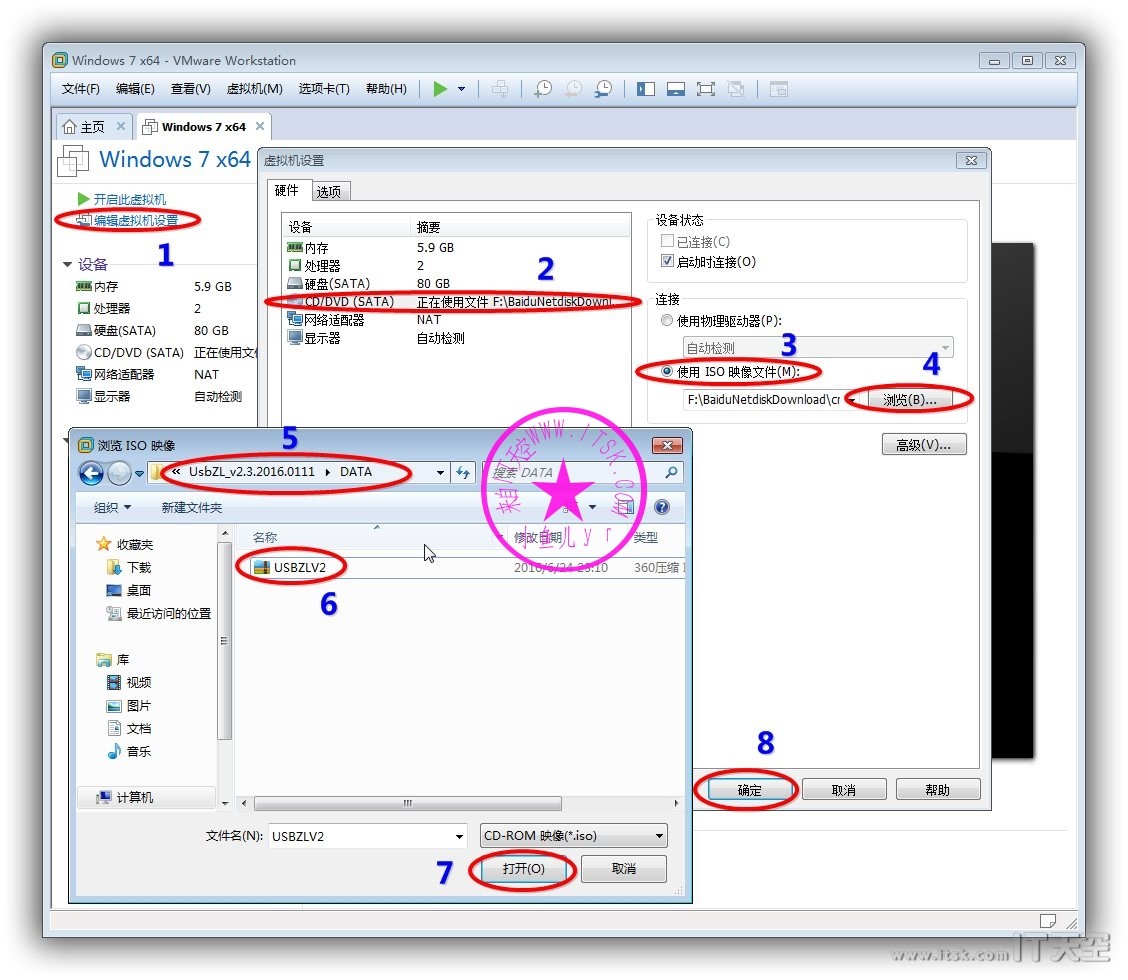The height and width of the screenshot is (980, 1128).
Task: Open the CD-ROM 映像 file type dropdown
Action: point(659,836)
